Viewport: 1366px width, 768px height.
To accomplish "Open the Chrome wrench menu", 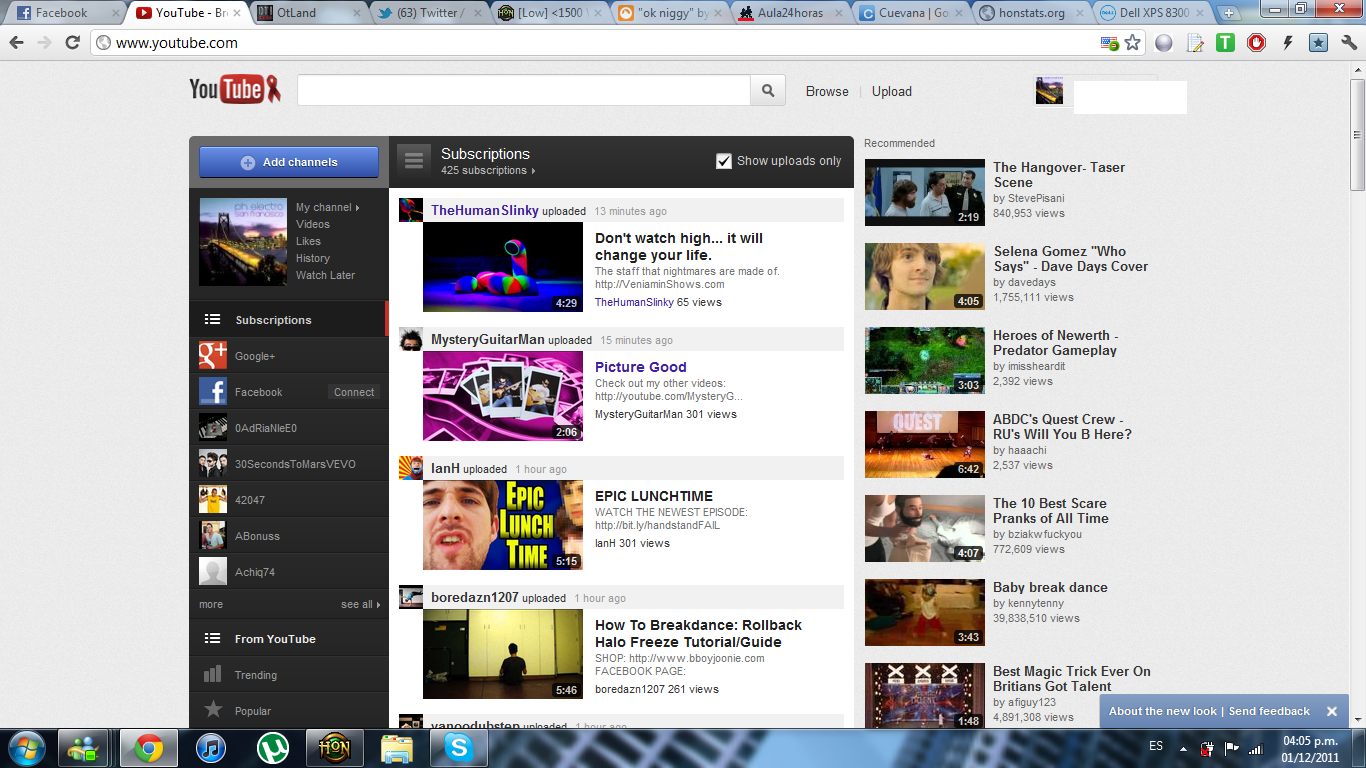I will tap(1348, 43).
